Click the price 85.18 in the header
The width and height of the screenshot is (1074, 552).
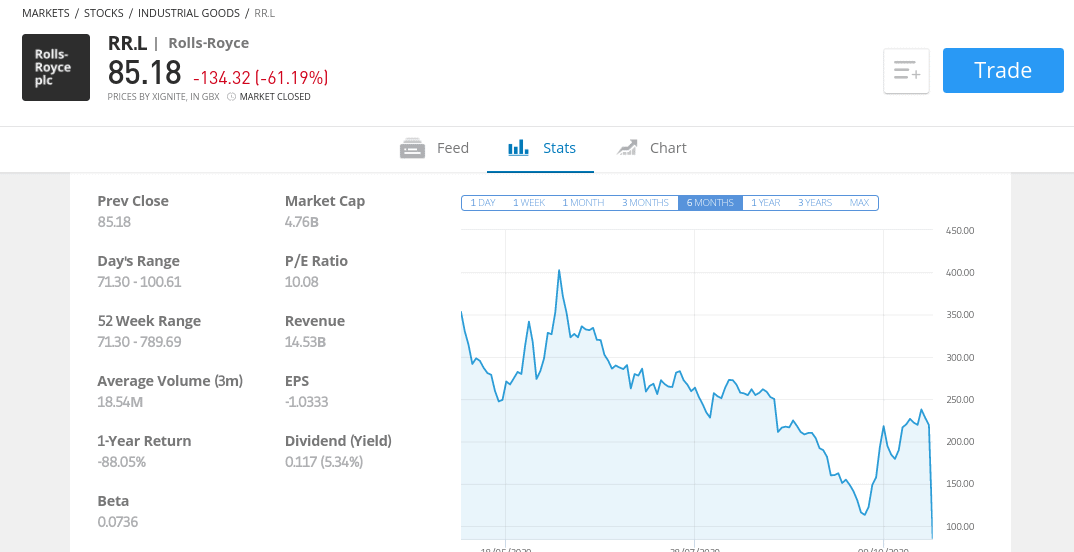click(x=145, y=73)
